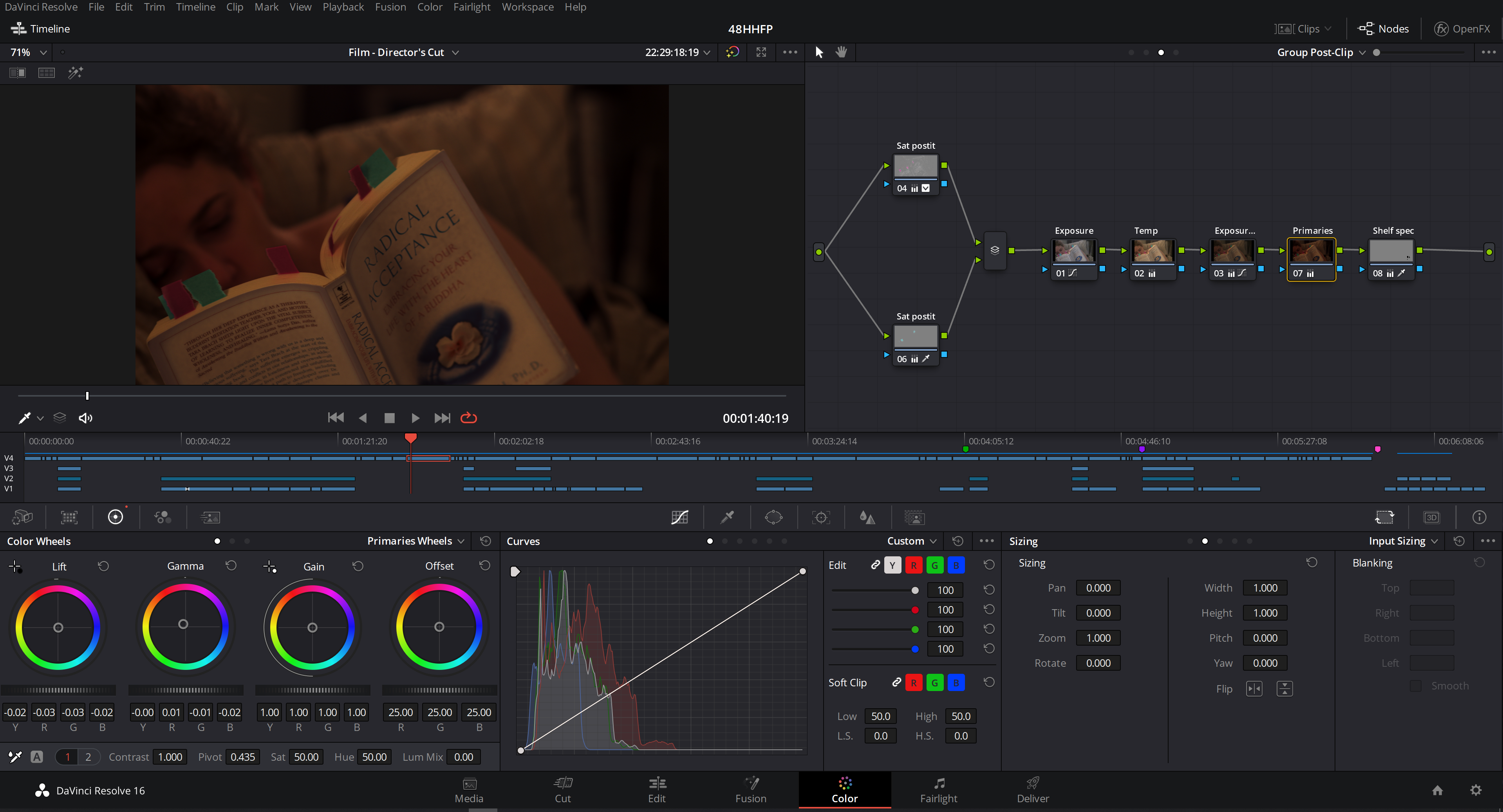Click the blue intensity slider handle

pyautogui.click(x=915, y=649)
